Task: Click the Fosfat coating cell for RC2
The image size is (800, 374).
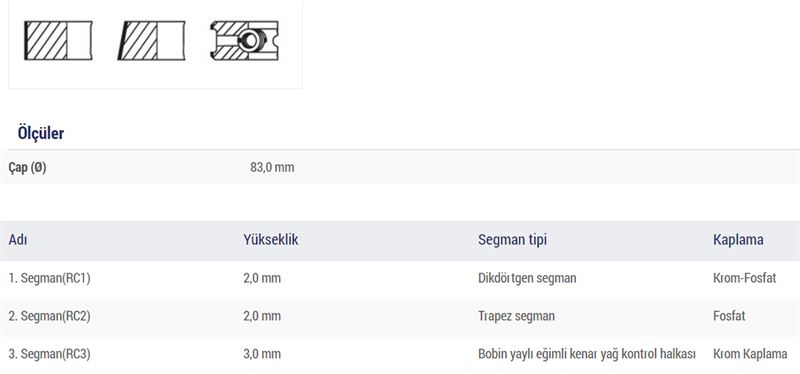Action: [729, 316]
